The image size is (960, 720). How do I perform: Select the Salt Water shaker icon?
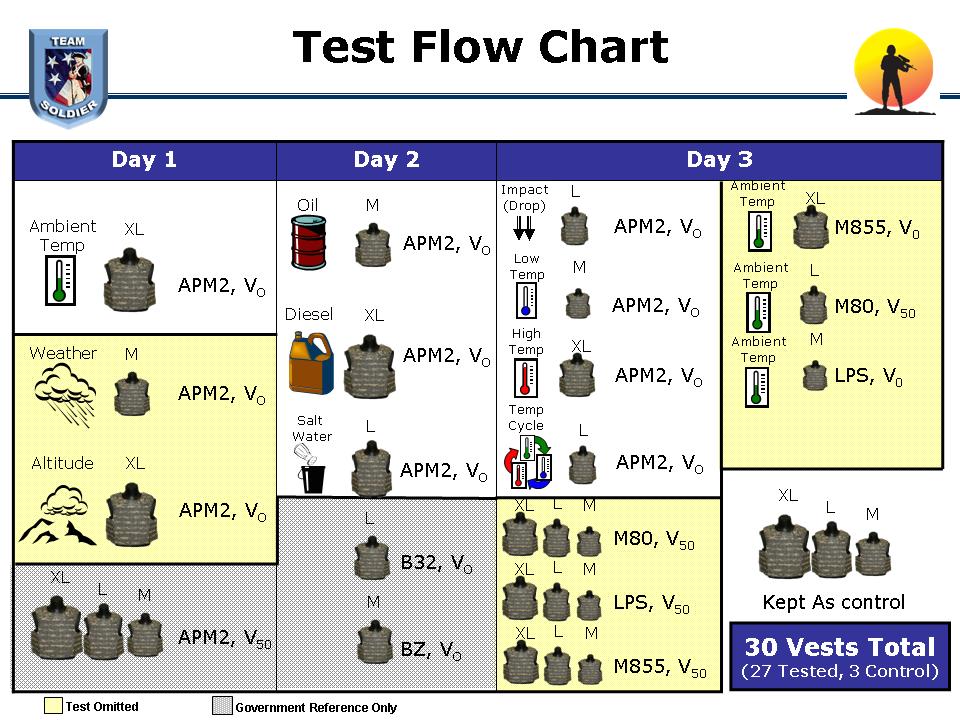[312, 469]
